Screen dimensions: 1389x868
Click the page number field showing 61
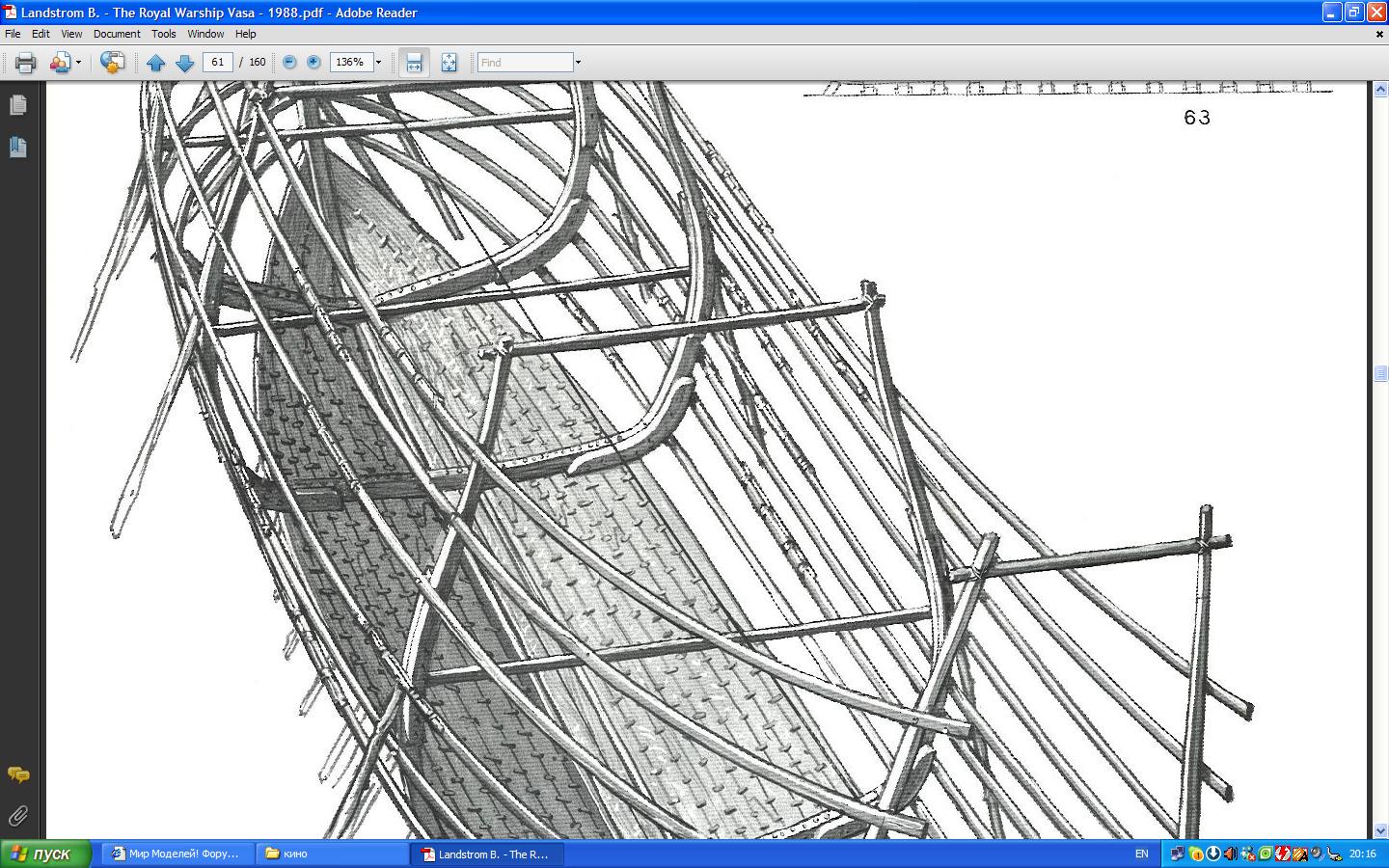(x=218, y=62)
